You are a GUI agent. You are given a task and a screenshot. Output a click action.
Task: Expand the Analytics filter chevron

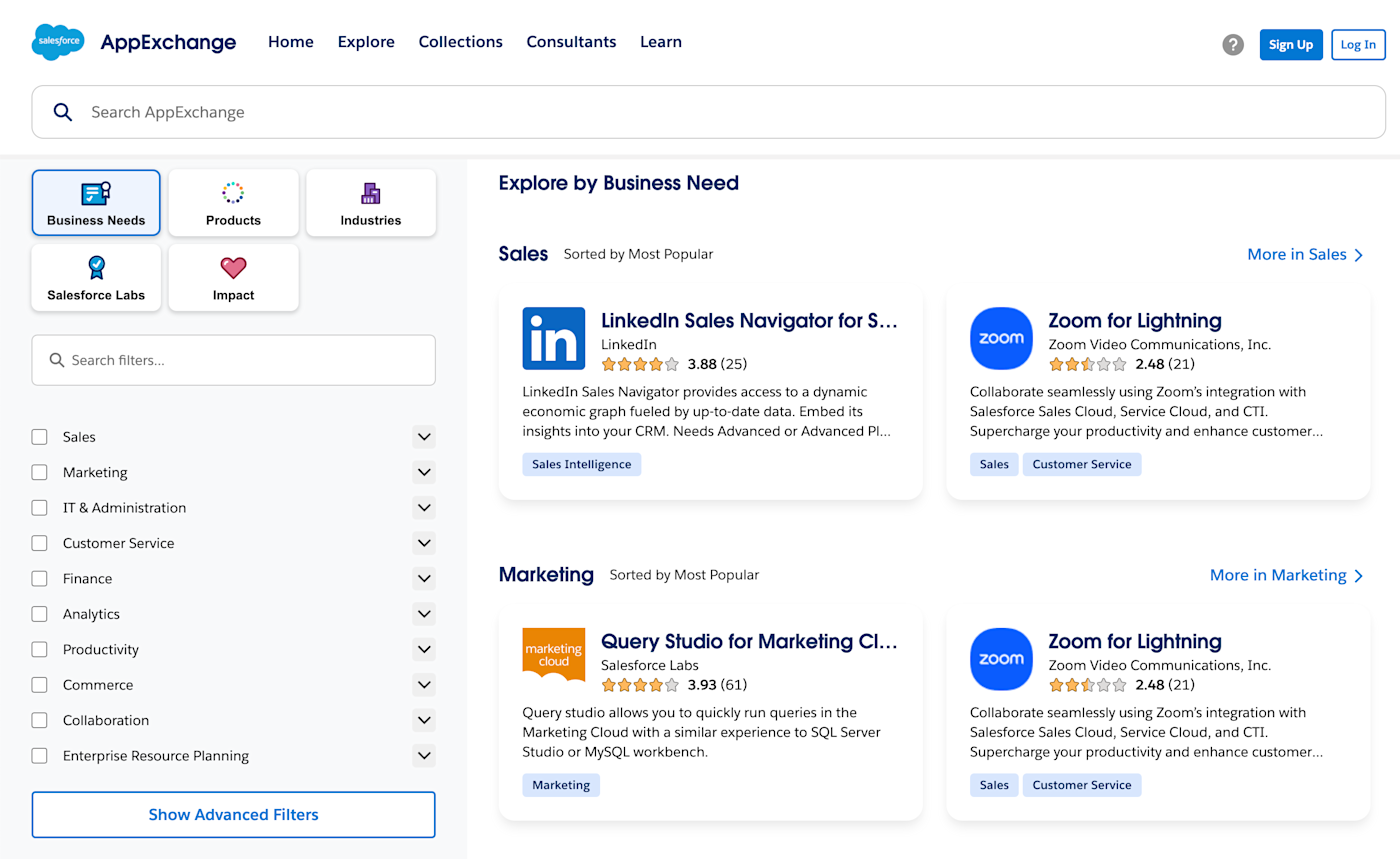[x=424, y=614]
